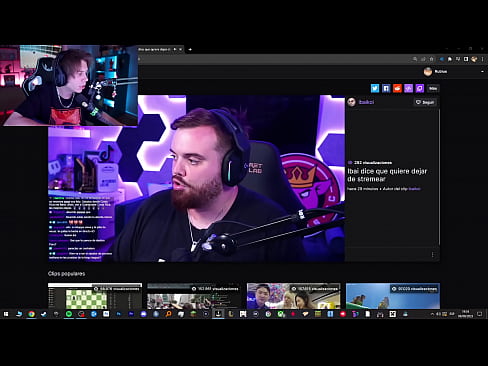Open the Windows Start menu

(x=6, y=314)
